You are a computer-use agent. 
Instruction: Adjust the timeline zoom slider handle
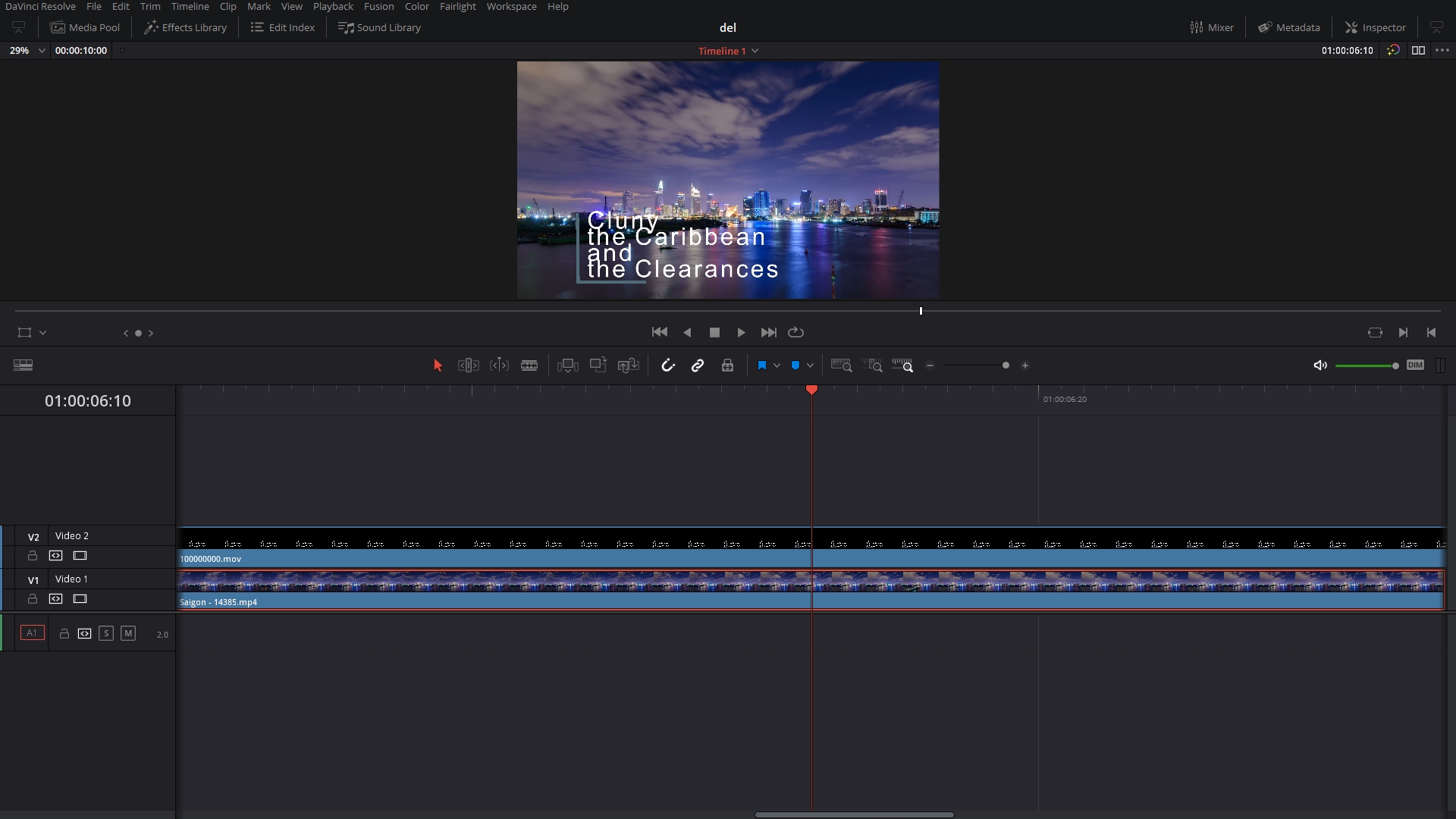click(1006, 366)
